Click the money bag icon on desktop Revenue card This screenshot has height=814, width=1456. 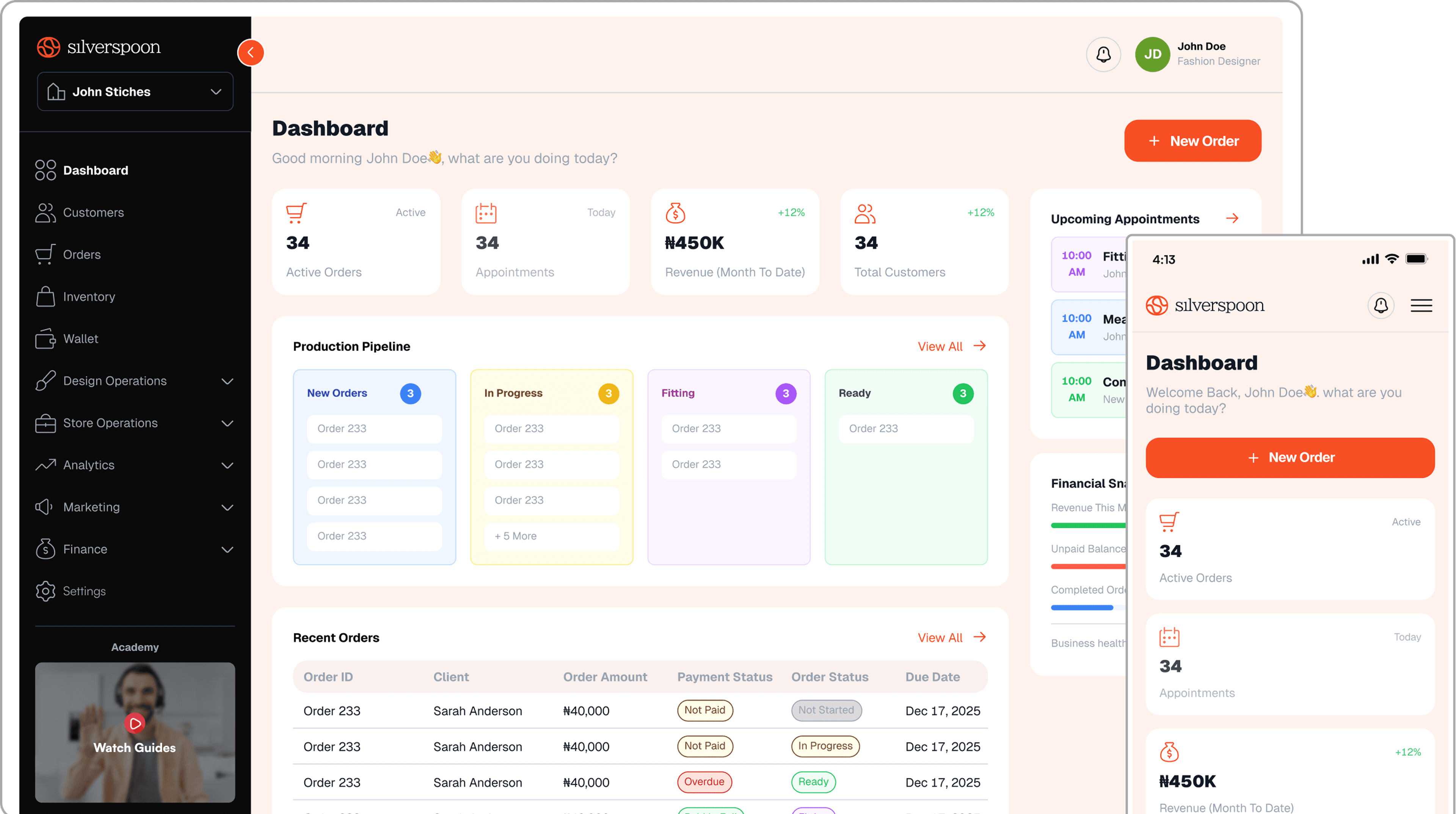pyautogui.click(x=675, y=213)
